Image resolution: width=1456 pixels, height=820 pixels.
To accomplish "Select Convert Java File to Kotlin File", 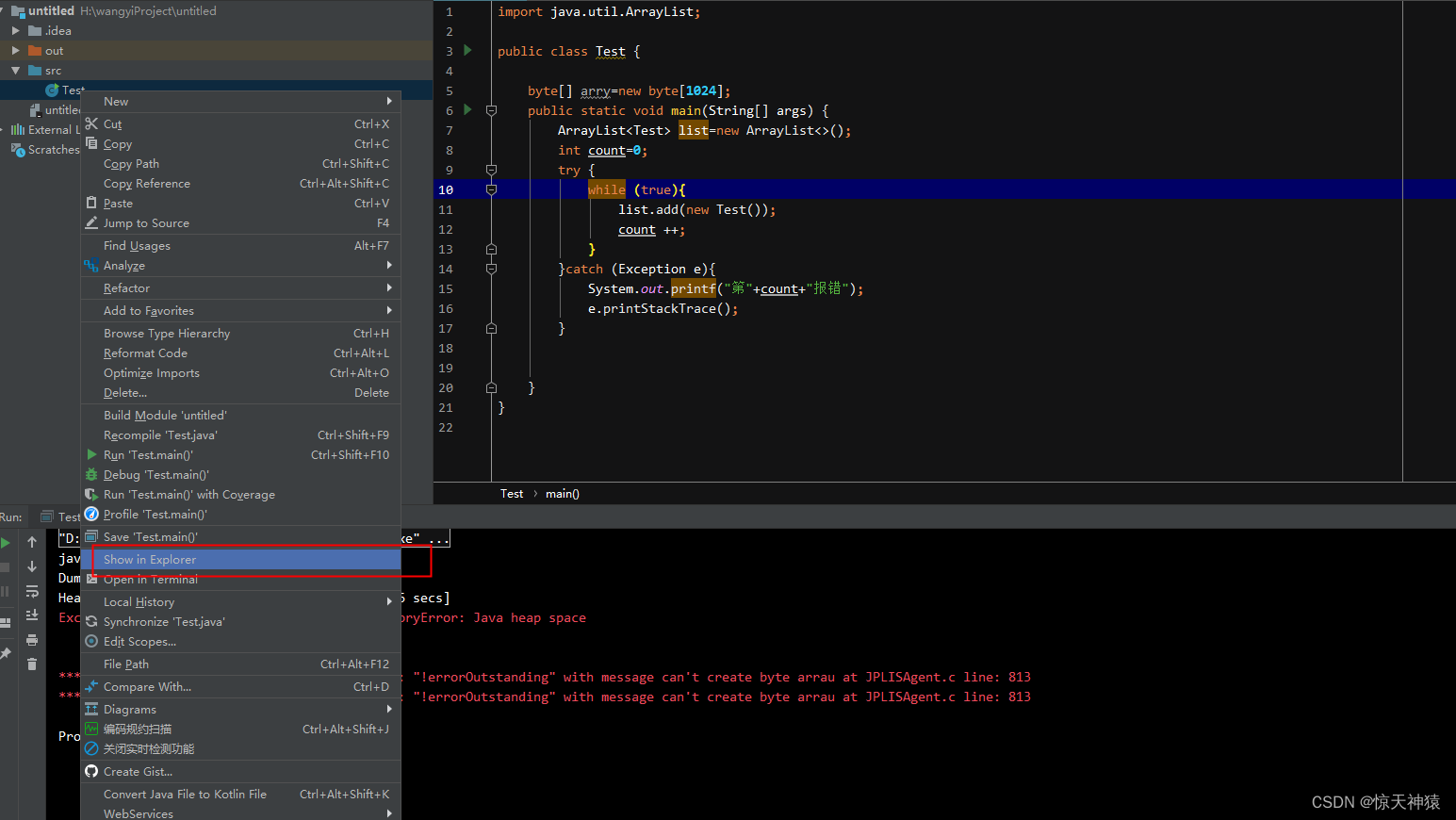I will 240,794.
